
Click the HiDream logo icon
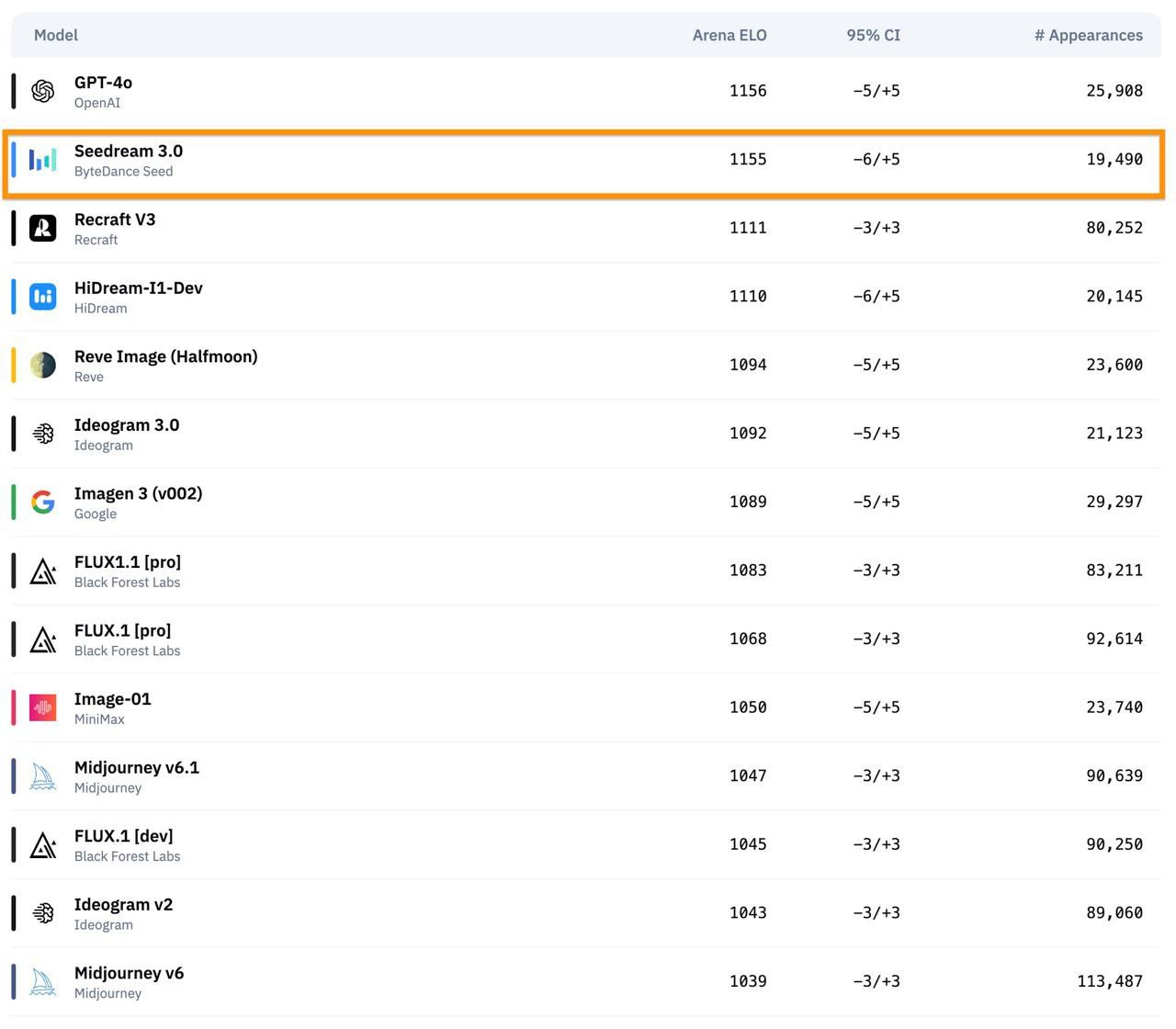coord(43,297)
